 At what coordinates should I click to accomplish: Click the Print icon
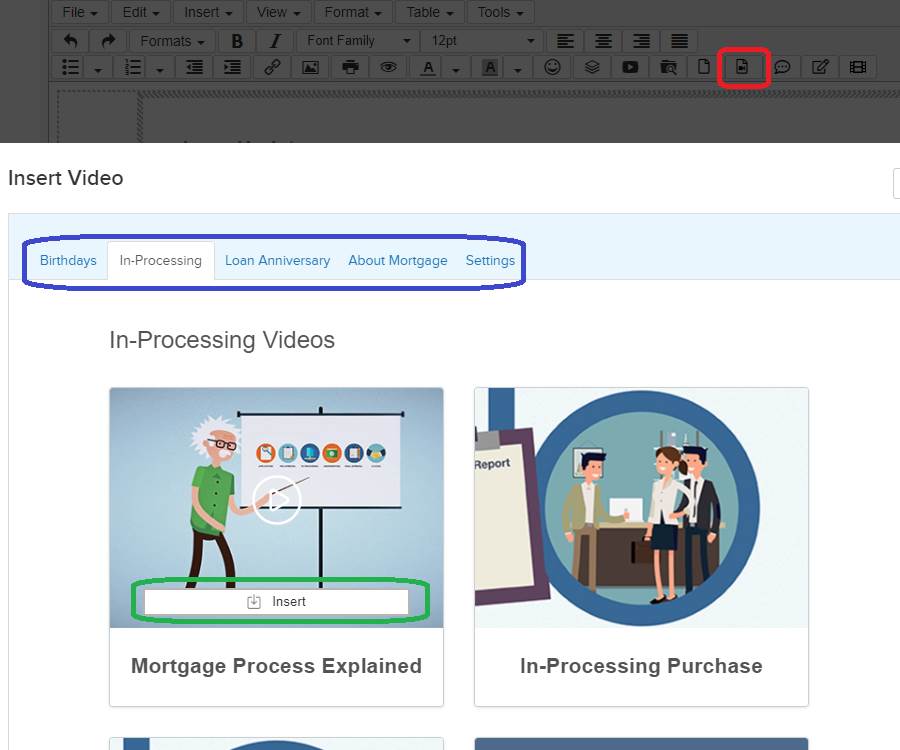[x=350, y=67]
